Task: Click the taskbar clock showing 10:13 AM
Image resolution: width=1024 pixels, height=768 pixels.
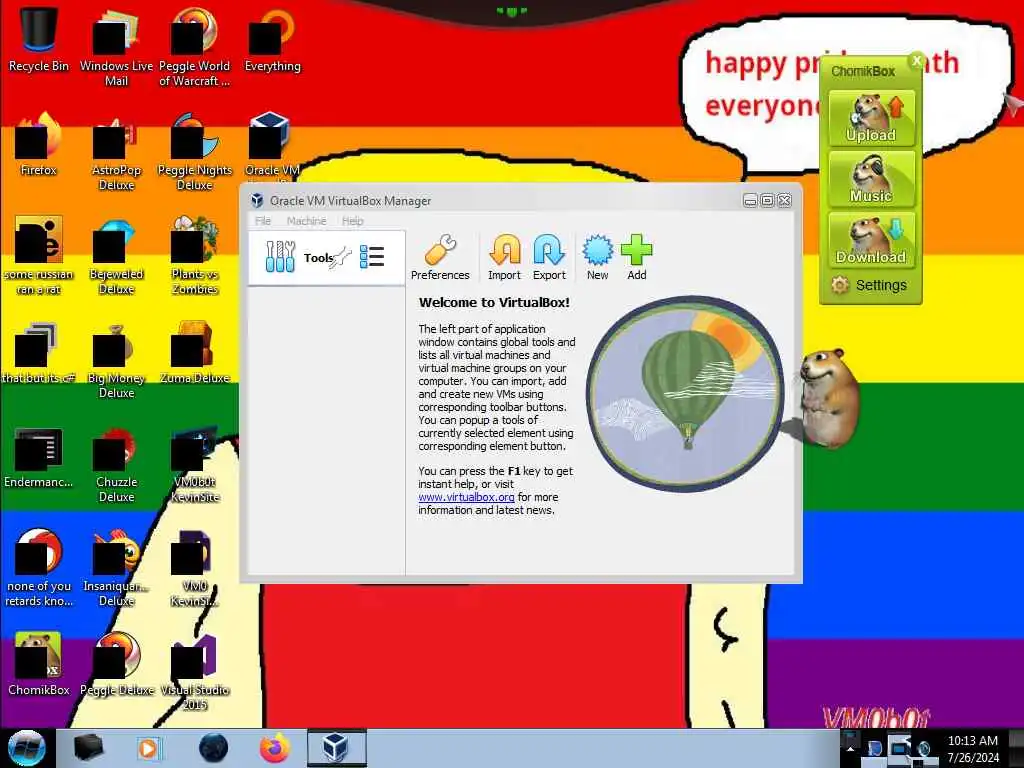Action: pos(973,749)
